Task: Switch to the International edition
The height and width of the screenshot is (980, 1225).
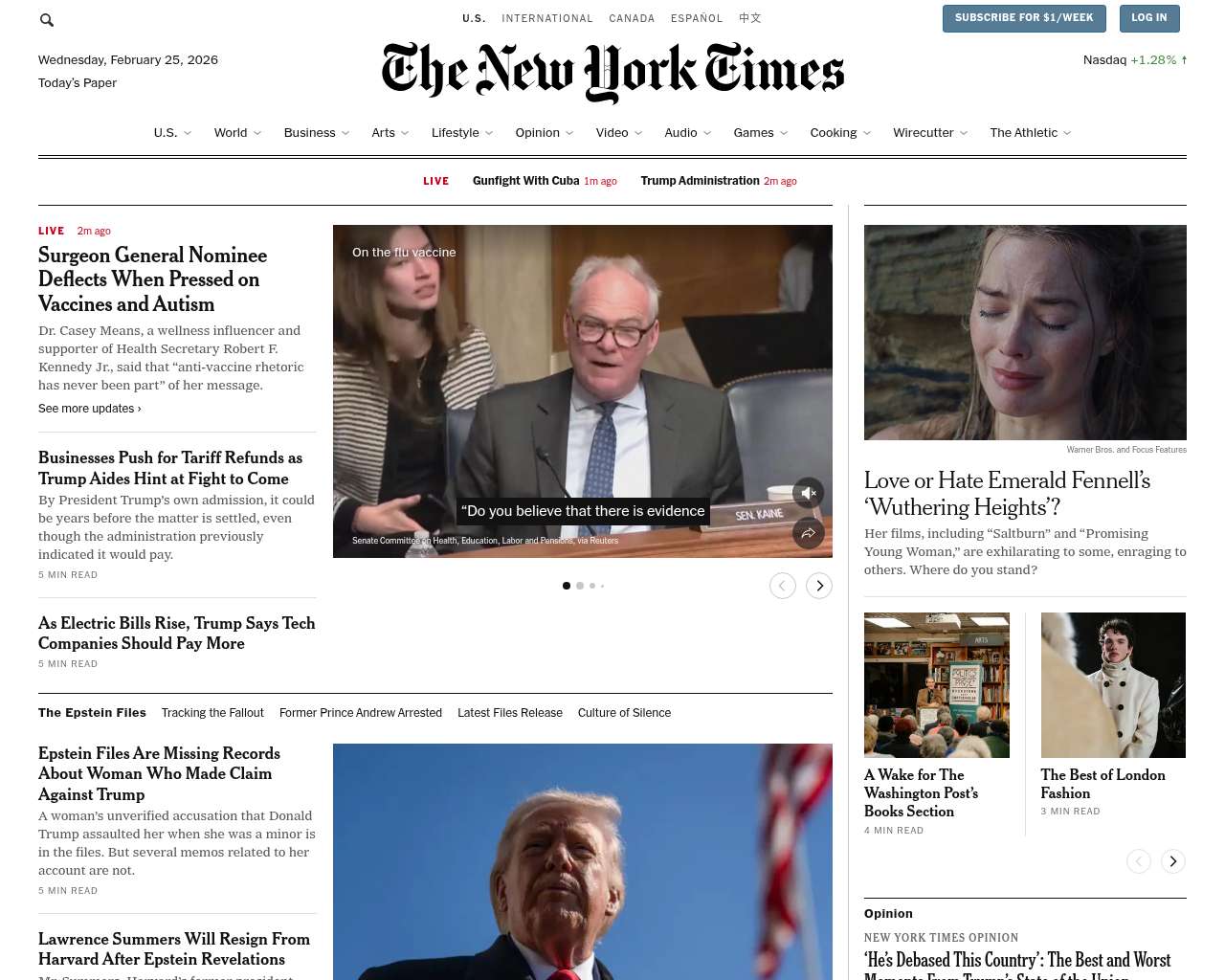Action: pyautogui.click(x=547, y=18)
